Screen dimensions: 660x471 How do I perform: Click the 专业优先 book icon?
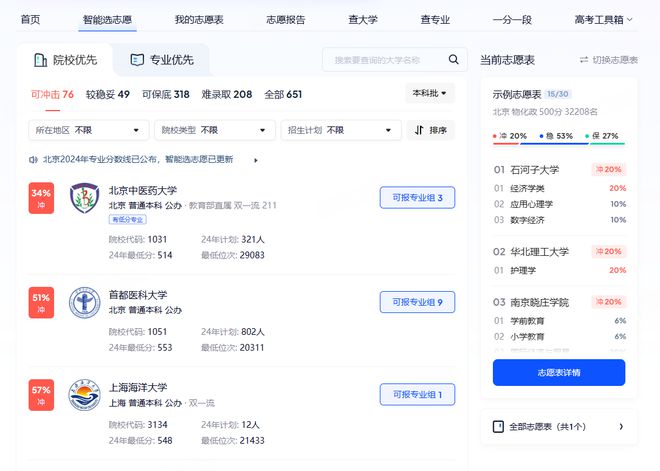(x=137, y=60)
